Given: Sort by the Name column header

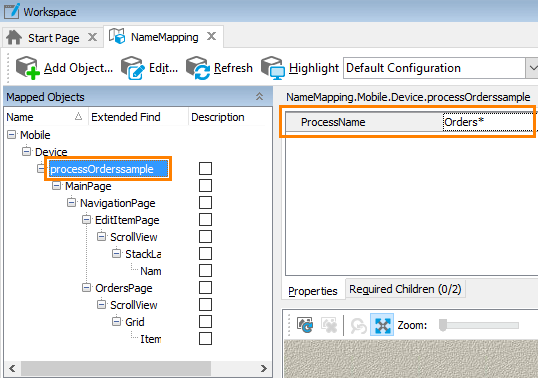Looking at the screenshot, I should coord(45,117).
